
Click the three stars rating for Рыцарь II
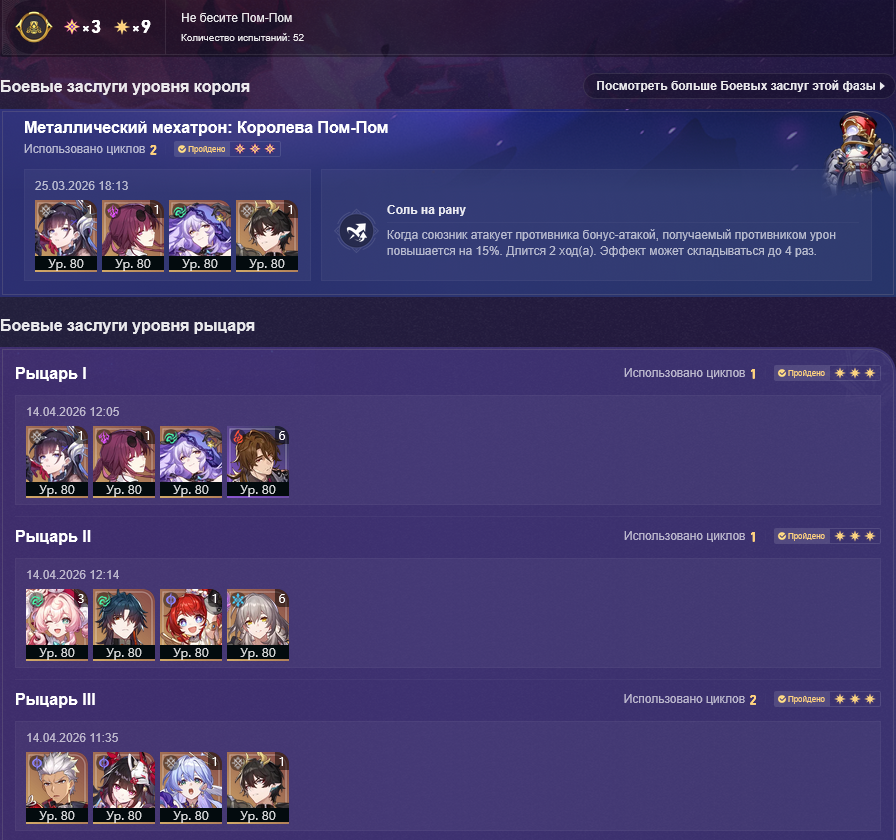tap(855, 536)
